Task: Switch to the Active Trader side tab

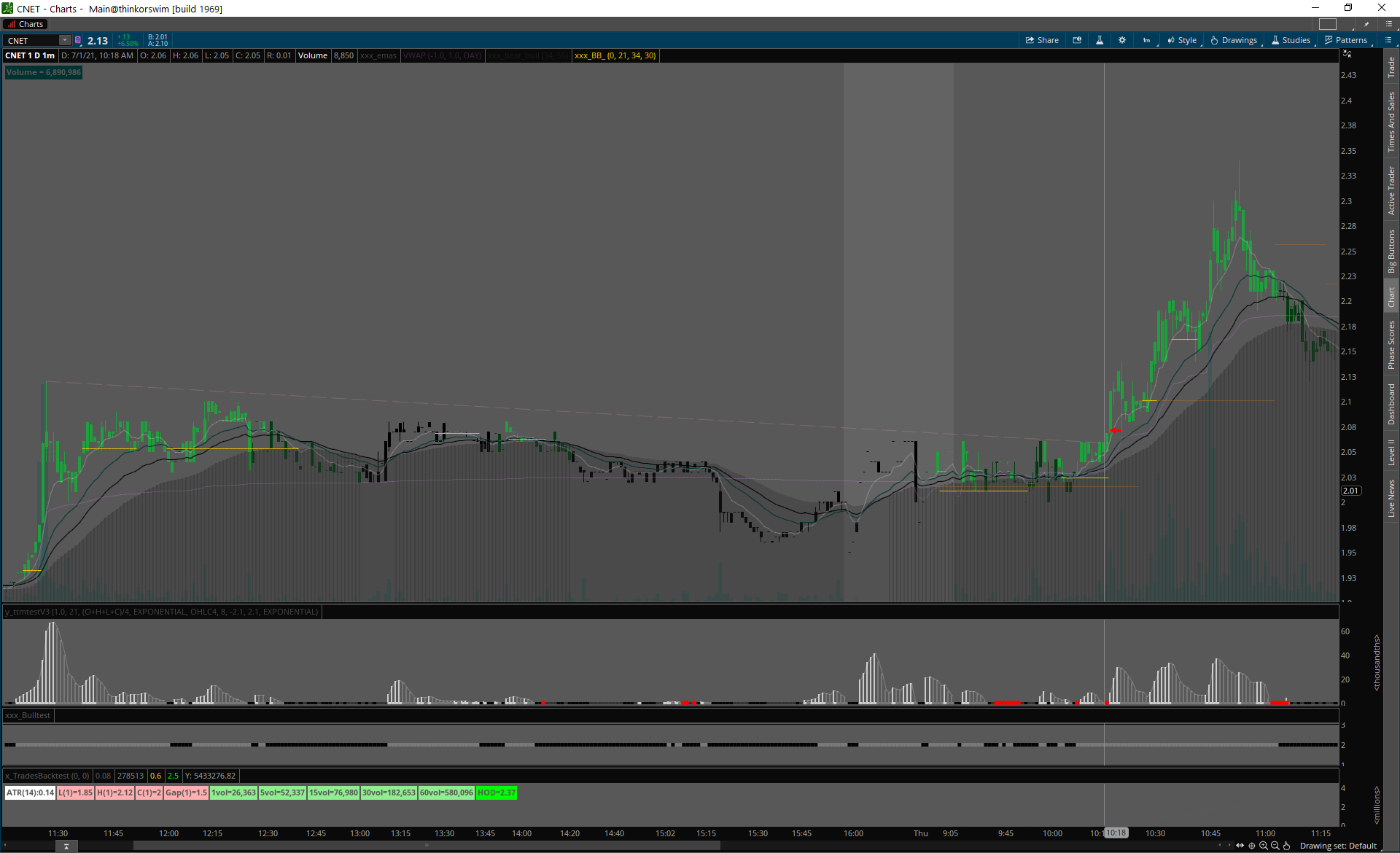Action: [x=1391, y=190]
